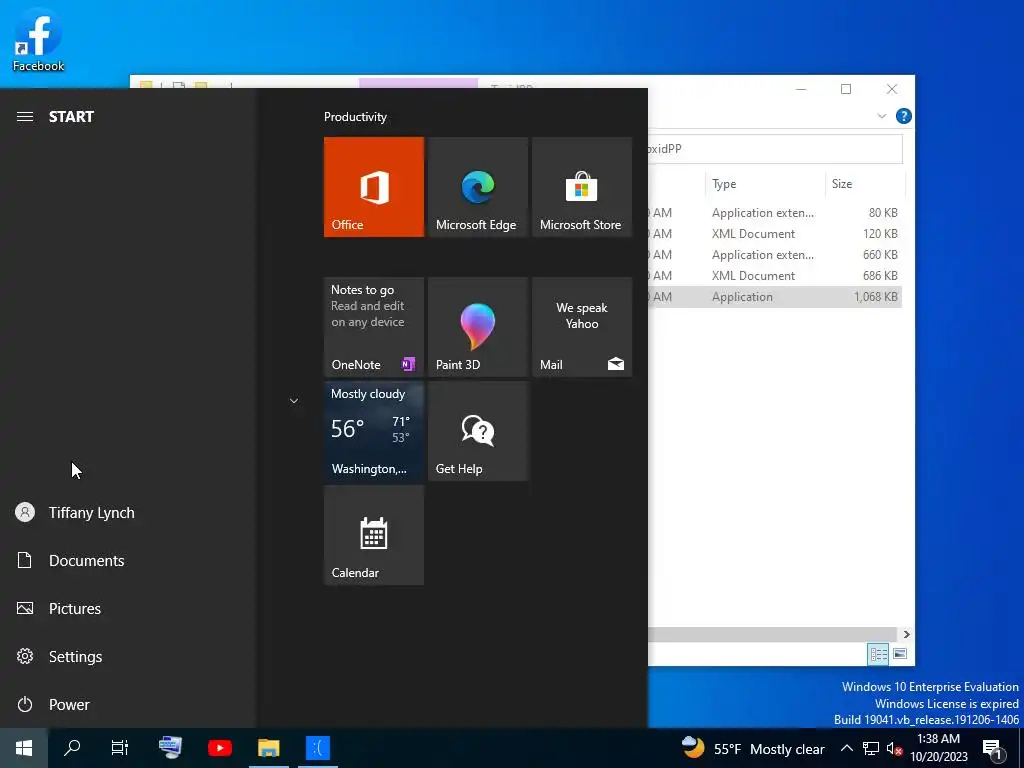Open taskbar Search
Image resolution: width=1024 pixels, height=768 pixels.
72,748
